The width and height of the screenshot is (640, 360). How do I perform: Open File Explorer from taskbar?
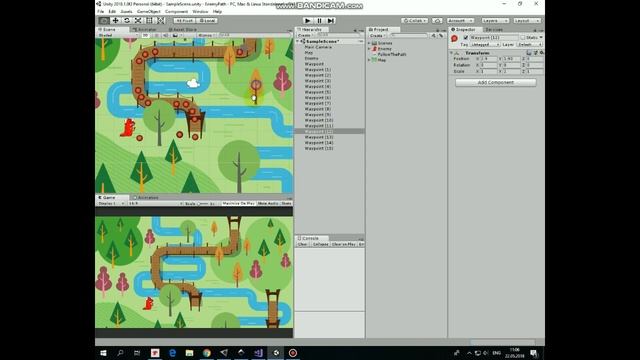click(189, 353)
